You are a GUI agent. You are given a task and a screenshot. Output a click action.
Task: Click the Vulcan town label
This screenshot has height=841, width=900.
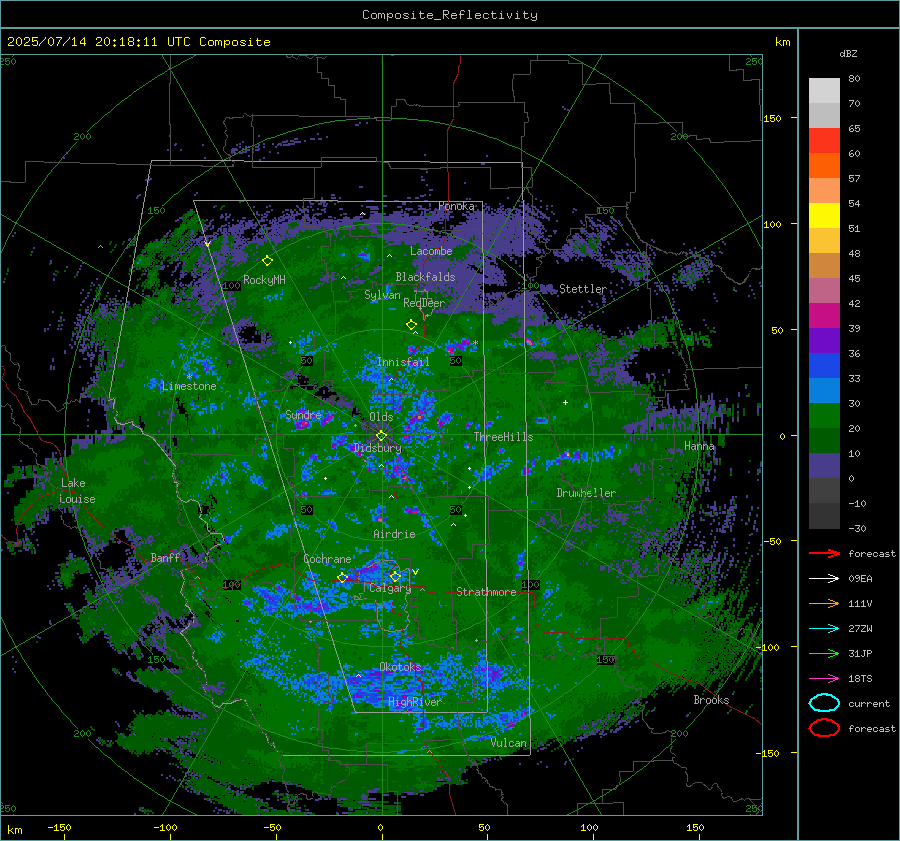[x=509, y=743]
